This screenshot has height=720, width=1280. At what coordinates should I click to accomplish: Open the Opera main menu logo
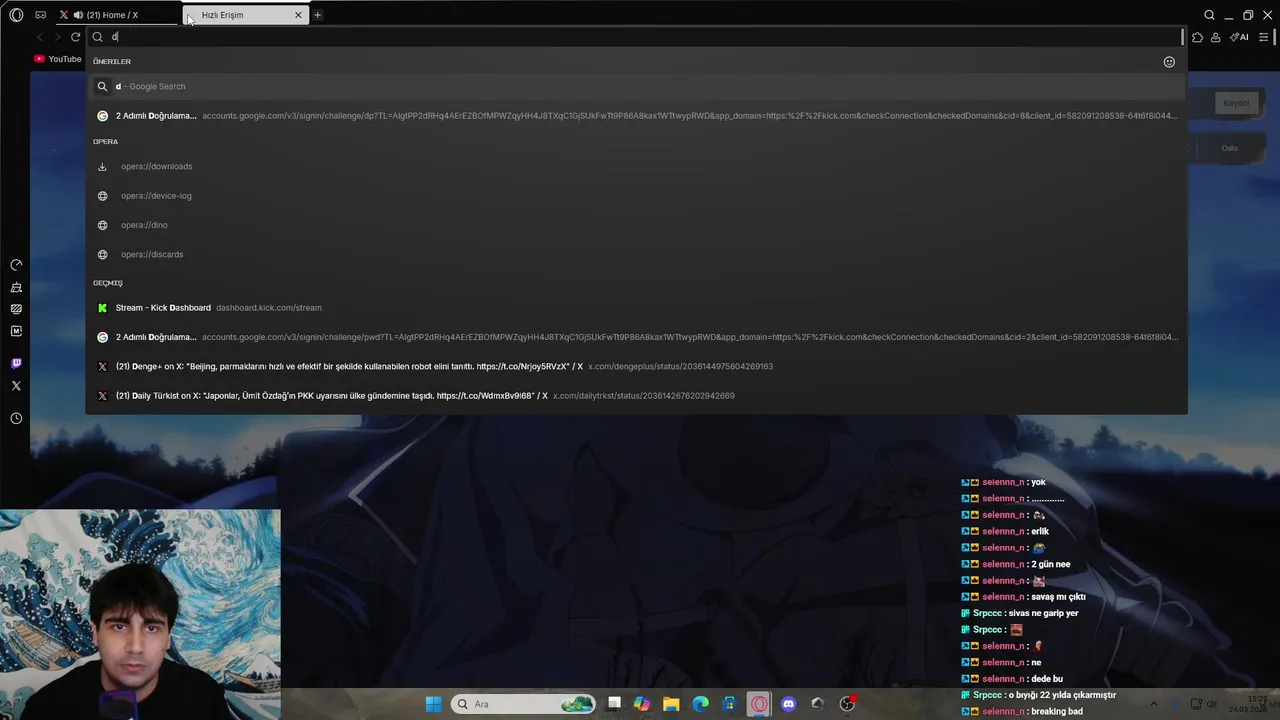[16, 15]
